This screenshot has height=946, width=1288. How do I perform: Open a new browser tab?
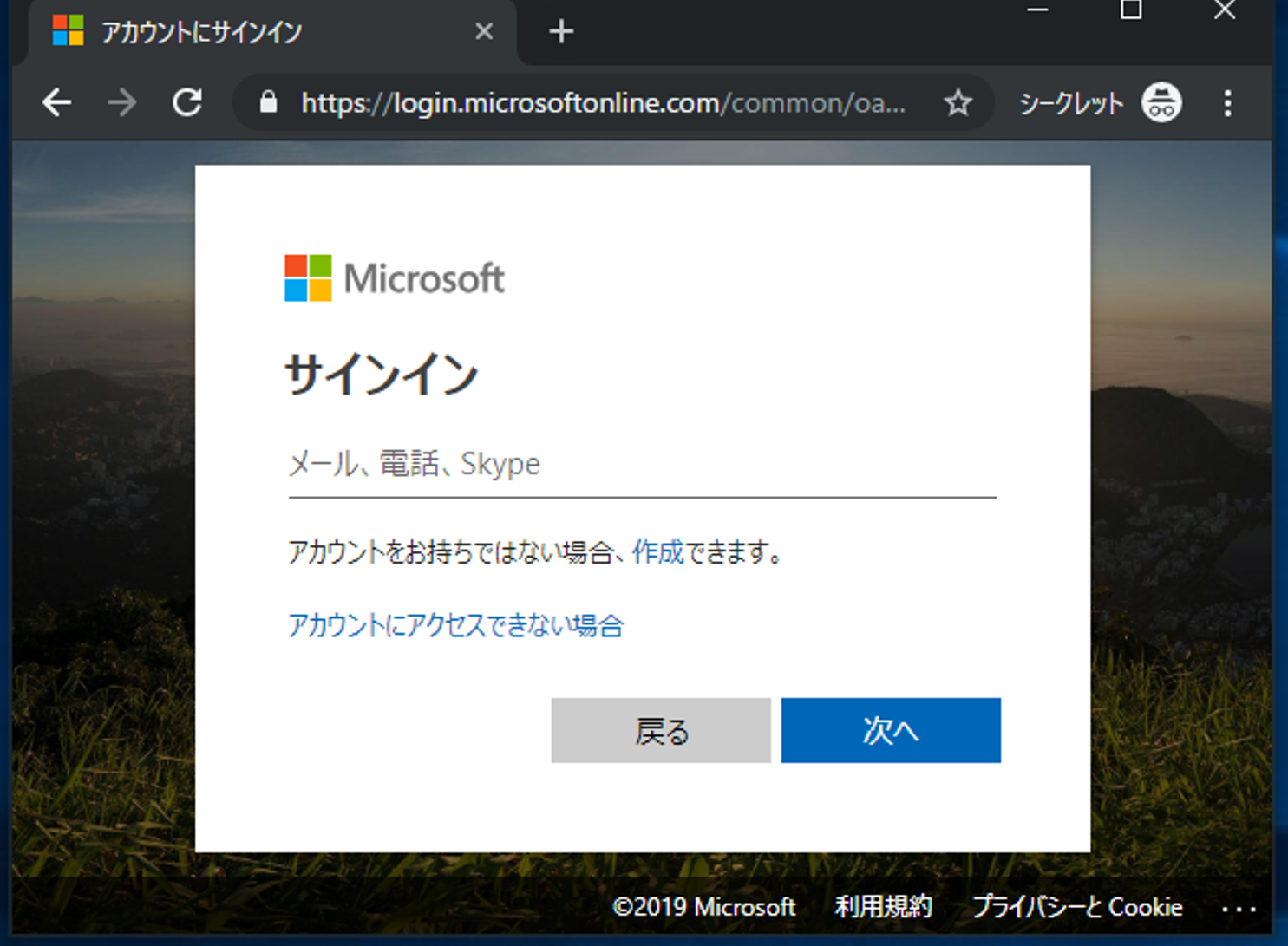point(561,32)
